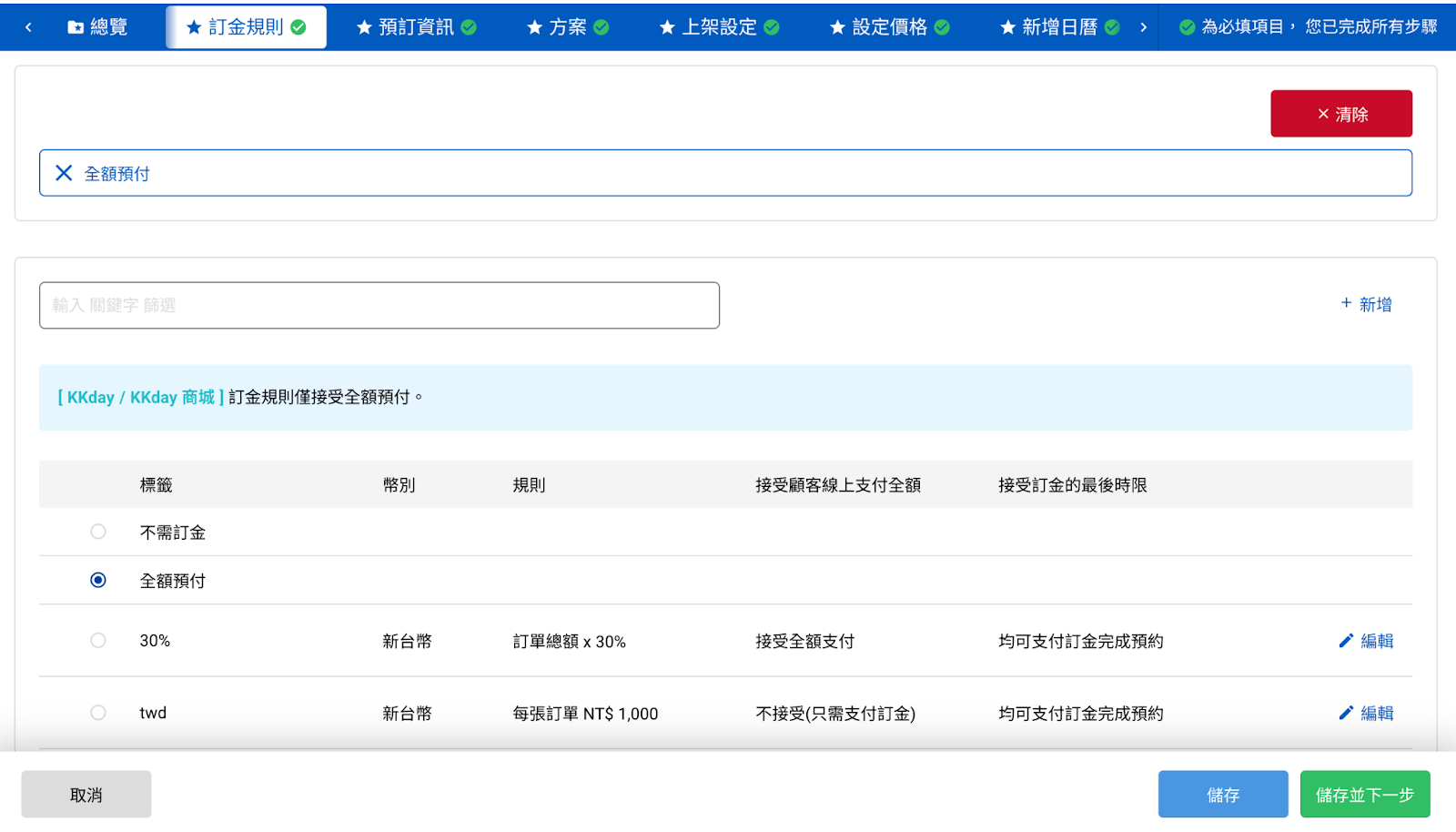Screen dimensions: 1456x832
Task: Select the 不需訂金 radio option
Action: pyautogui.click(x=98, y=532)
